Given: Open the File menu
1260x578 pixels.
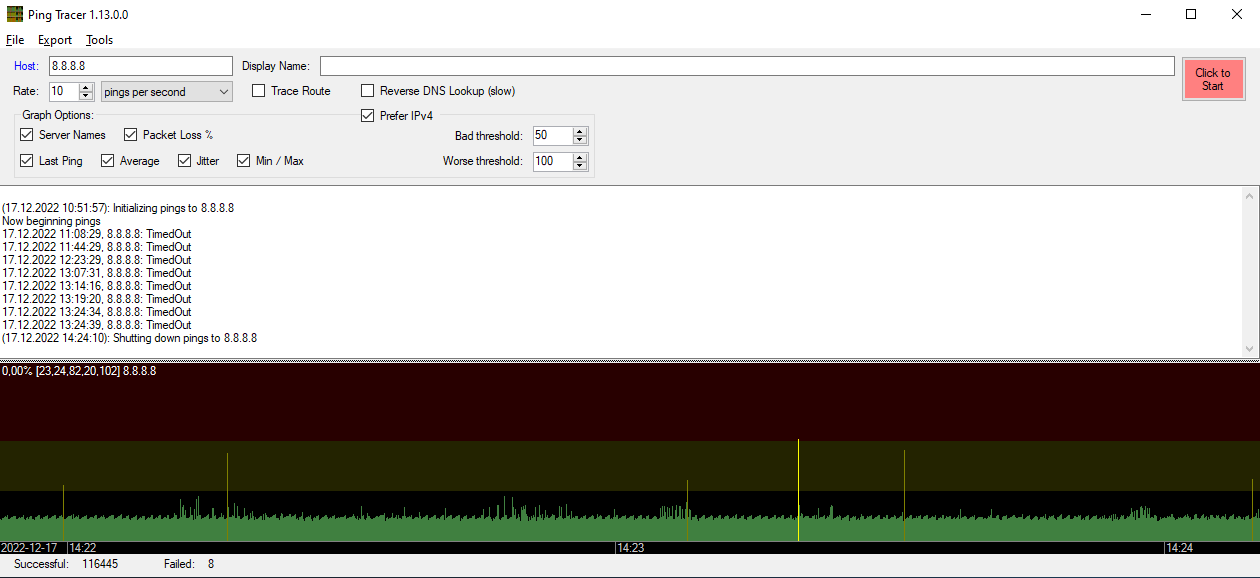Looking at the screenshot, I should pos(15,40).
